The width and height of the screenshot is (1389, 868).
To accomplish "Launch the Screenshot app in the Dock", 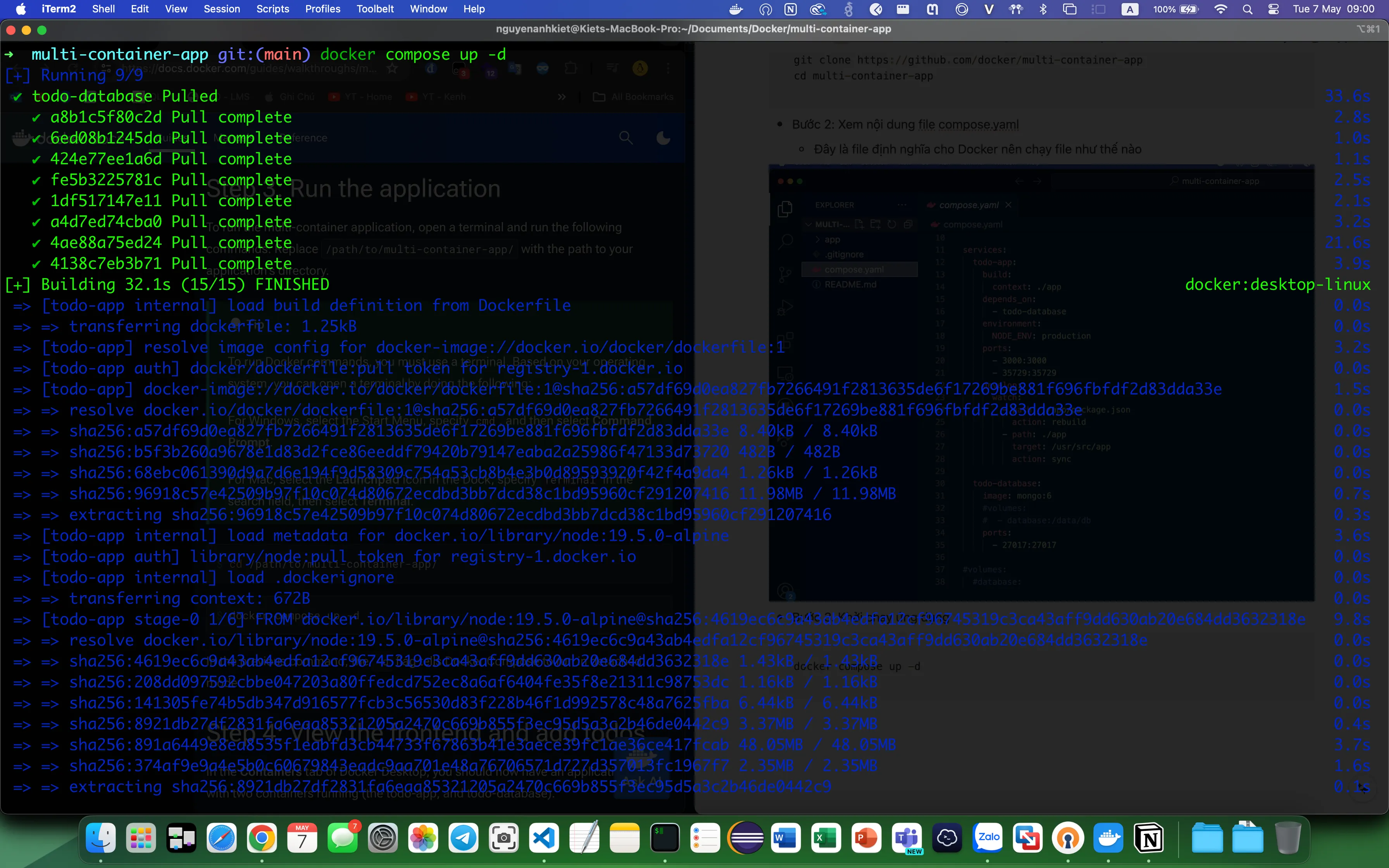I will point(503,839).
